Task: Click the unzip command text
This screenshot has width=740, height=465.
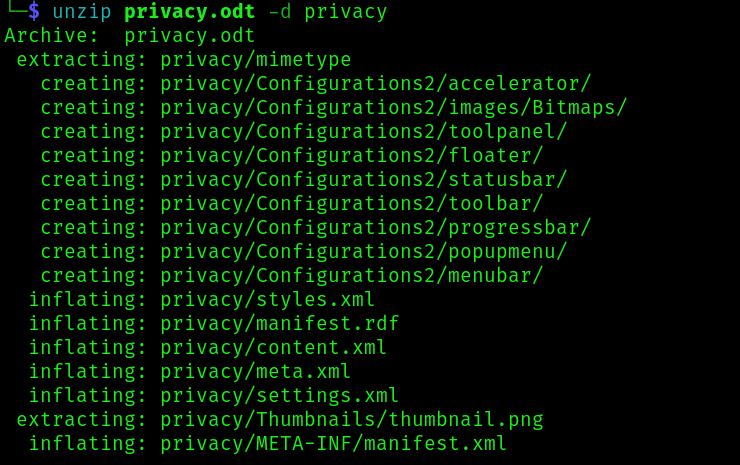Action: point(80,12)
